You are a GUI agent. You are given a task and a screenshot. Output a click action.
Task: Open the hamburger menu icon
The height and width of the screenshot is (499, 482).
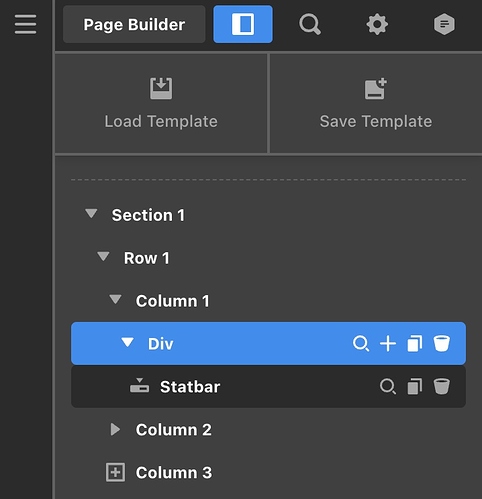[x=25, y=24]
